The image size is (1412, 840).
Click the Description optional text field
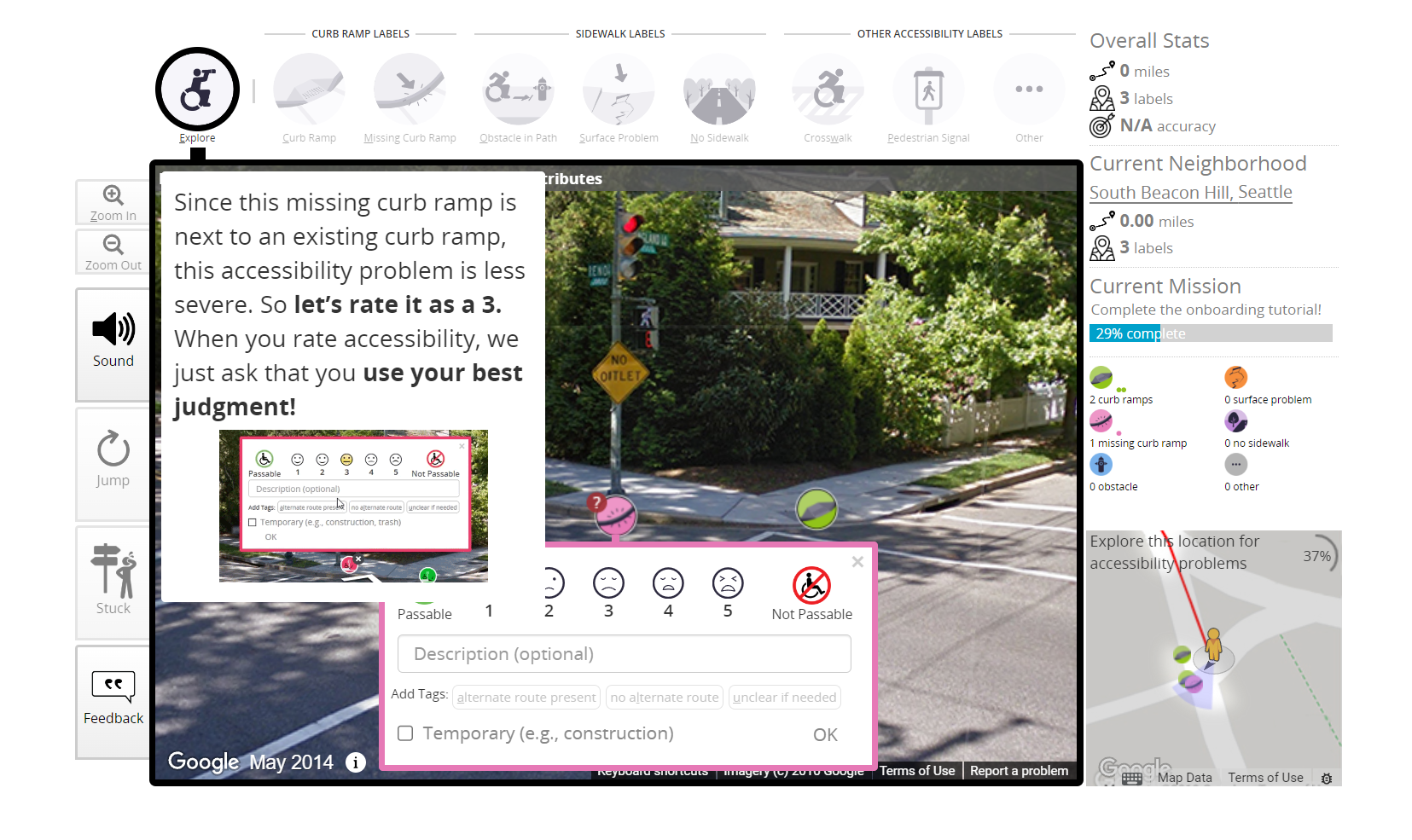point(624,654)
